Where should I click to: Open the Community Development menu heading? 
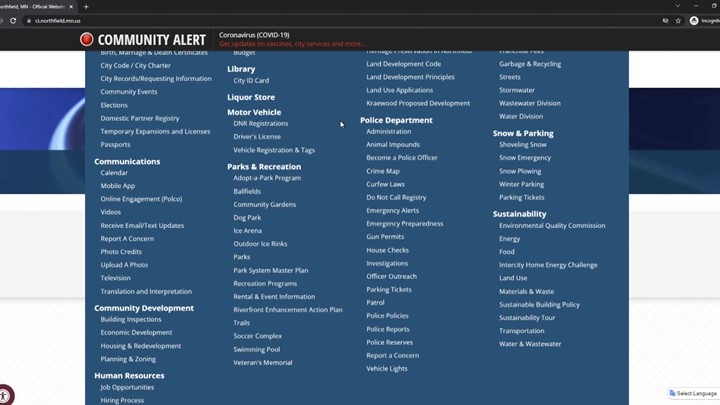click(144, 308)
